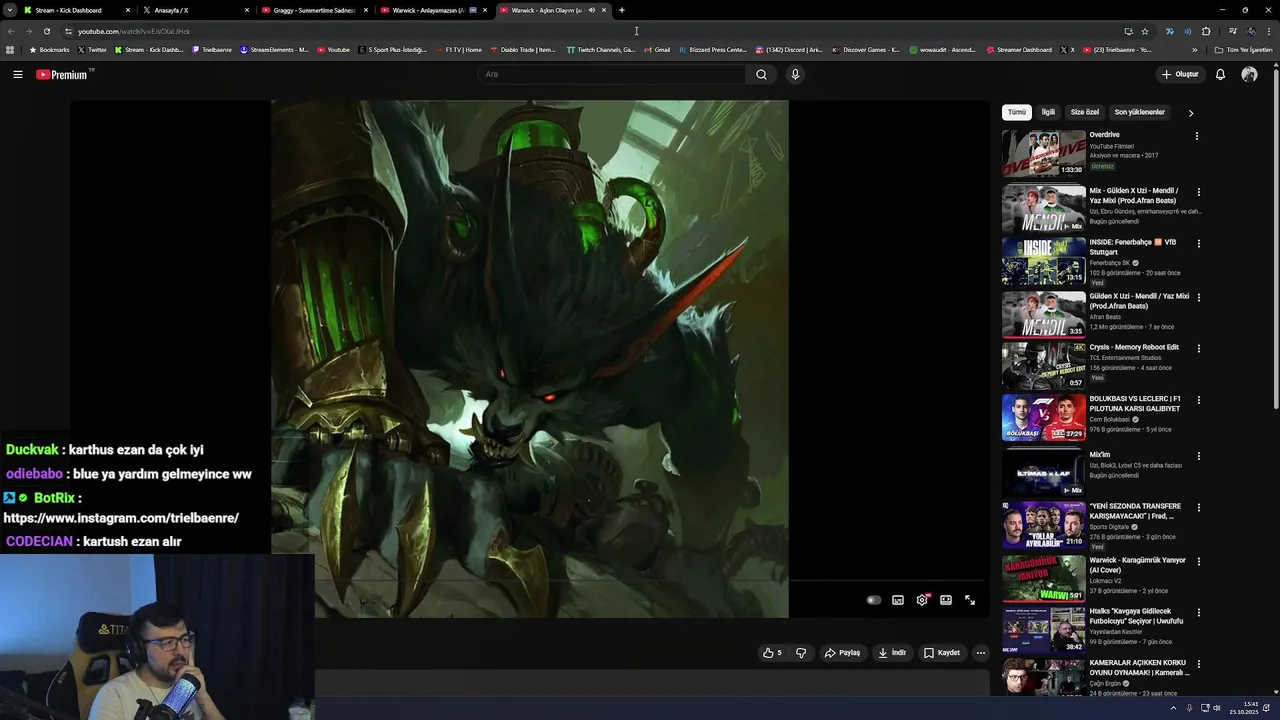Select the Size özel filter chip

click(1085, 112)
